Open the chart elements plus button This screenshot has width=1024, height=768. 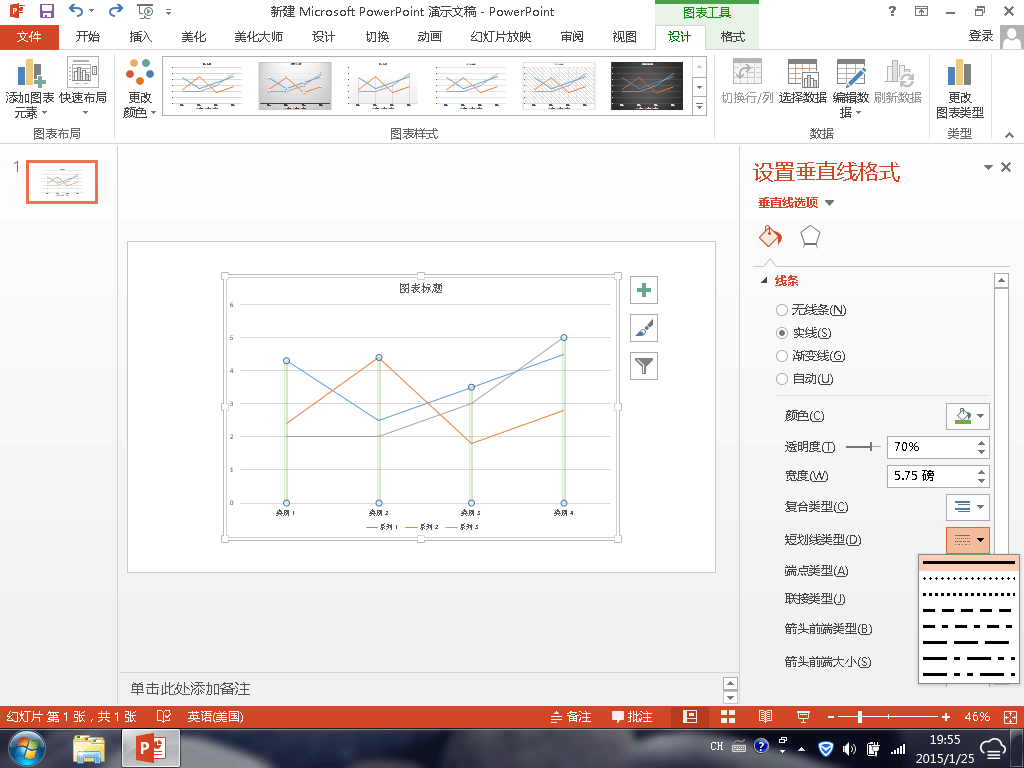pos(644,290)
